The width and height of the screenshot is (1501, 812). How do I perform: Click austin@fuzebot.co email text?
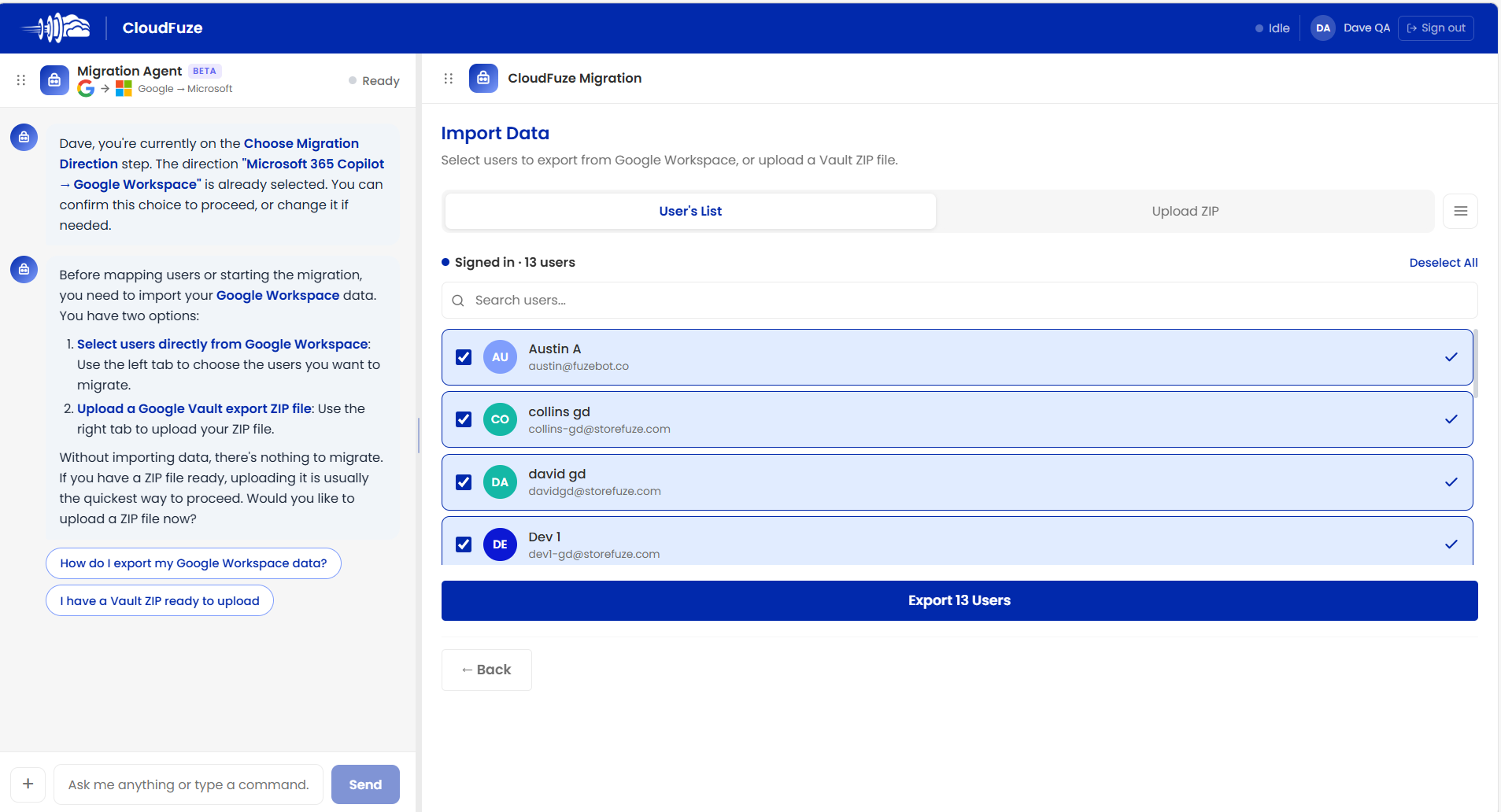[579, 366]
